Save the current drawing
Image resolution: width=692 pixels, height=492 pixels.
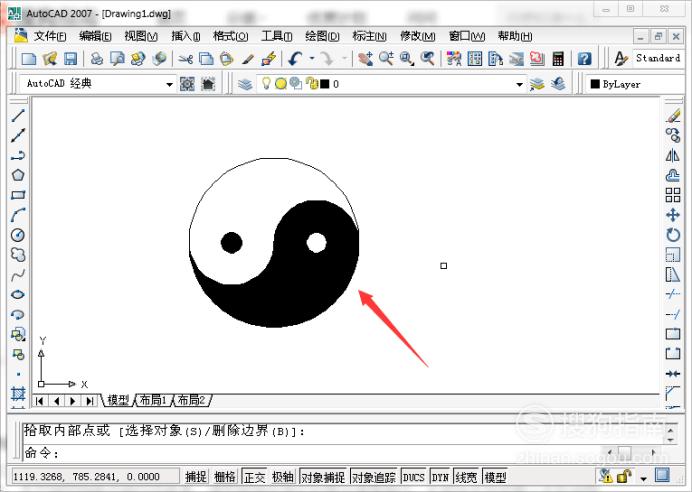point(71,58)
